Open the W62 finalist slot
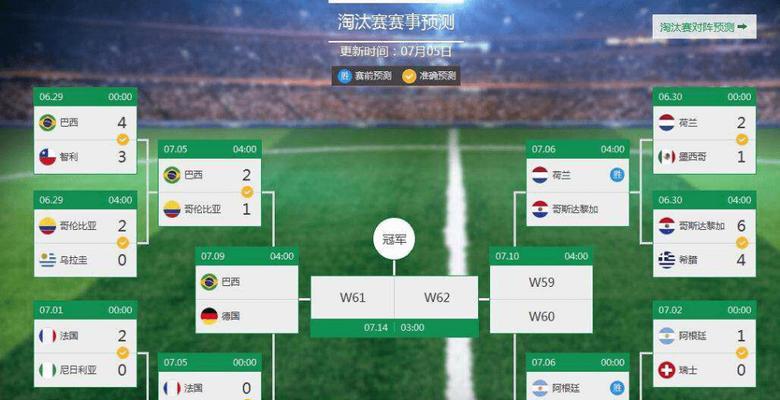The height and width of the screenshot is (400, 780). tap(437, 298)
